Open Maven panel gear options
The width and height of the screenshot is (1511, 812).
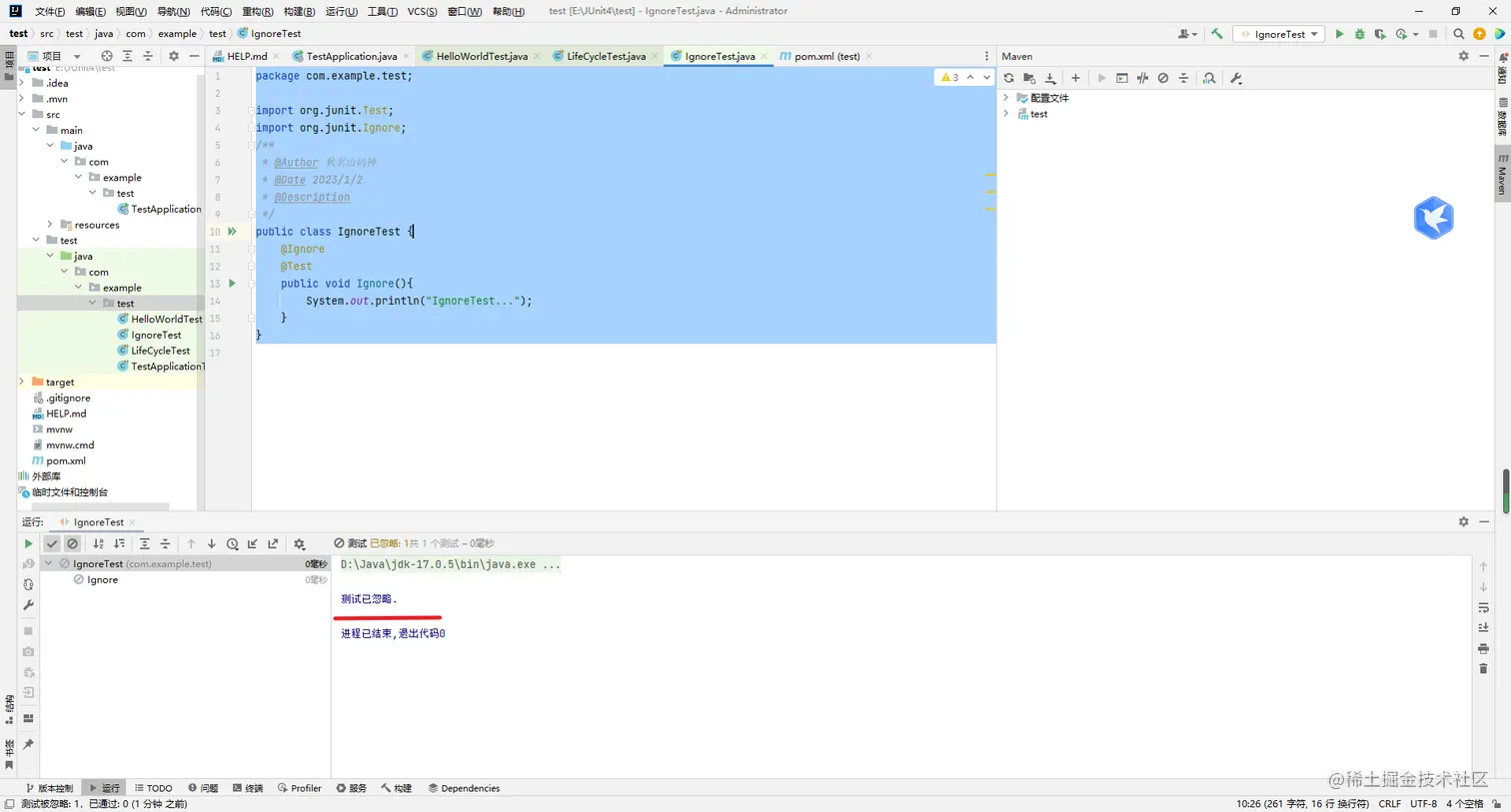tap(1463, 56)
